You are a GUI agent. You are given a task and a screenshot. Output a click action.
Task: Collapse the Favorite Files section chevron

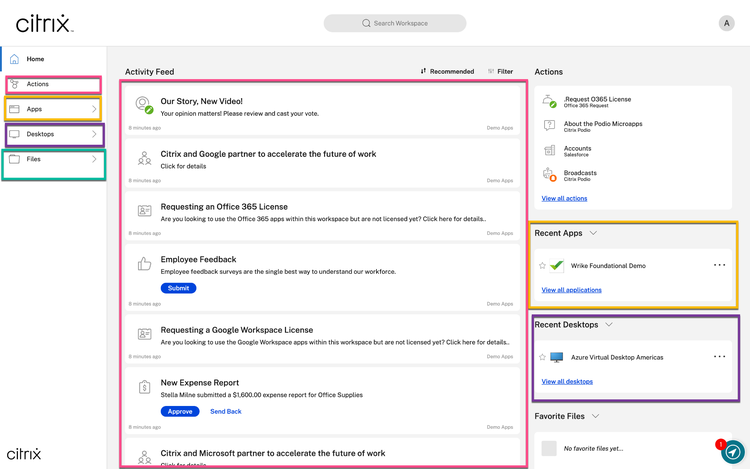tap(596, 416)
